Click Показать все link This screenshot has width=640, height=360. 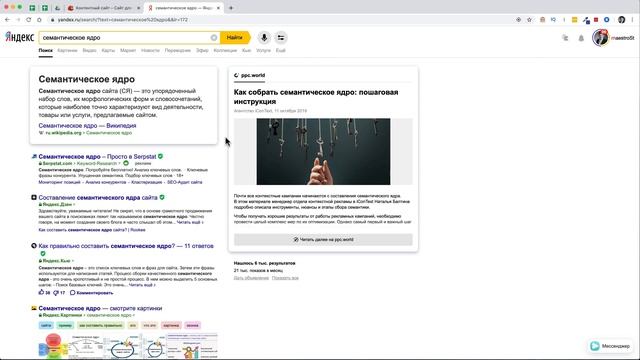coord(285,278)
